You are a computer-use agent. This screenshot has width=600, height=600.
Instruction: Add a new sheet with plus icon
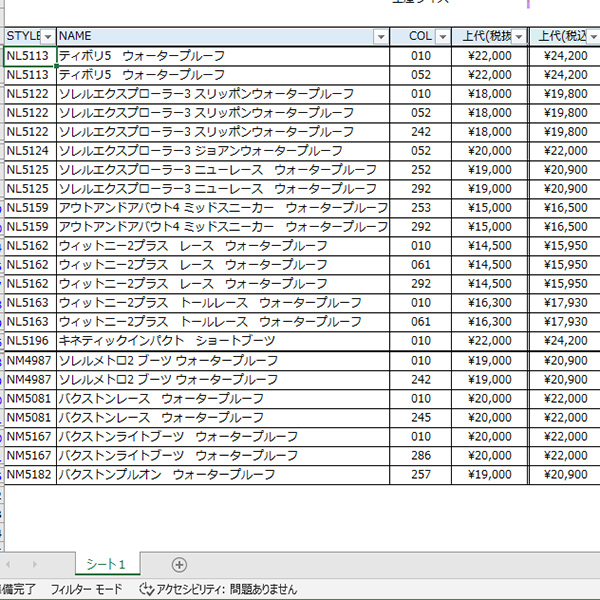[179, 564]
